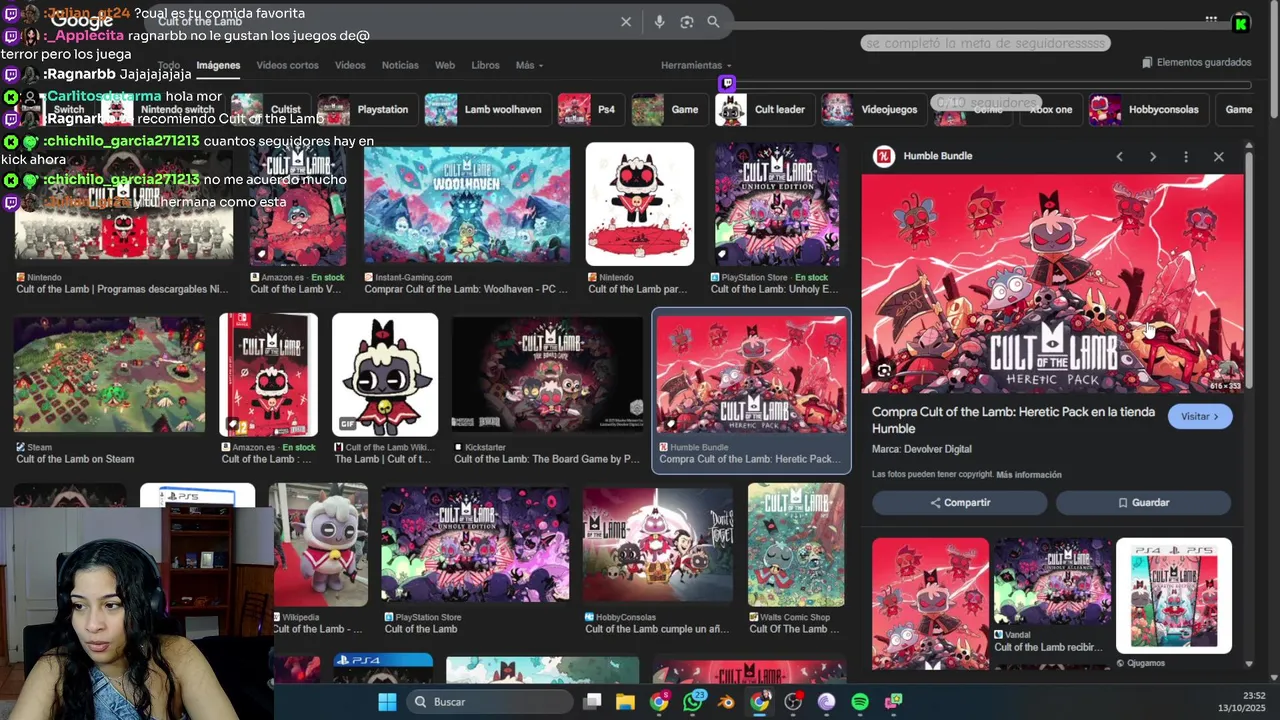Switch to Libros tab
Viewport: 1280px width, 720px height.
[485, 65]
